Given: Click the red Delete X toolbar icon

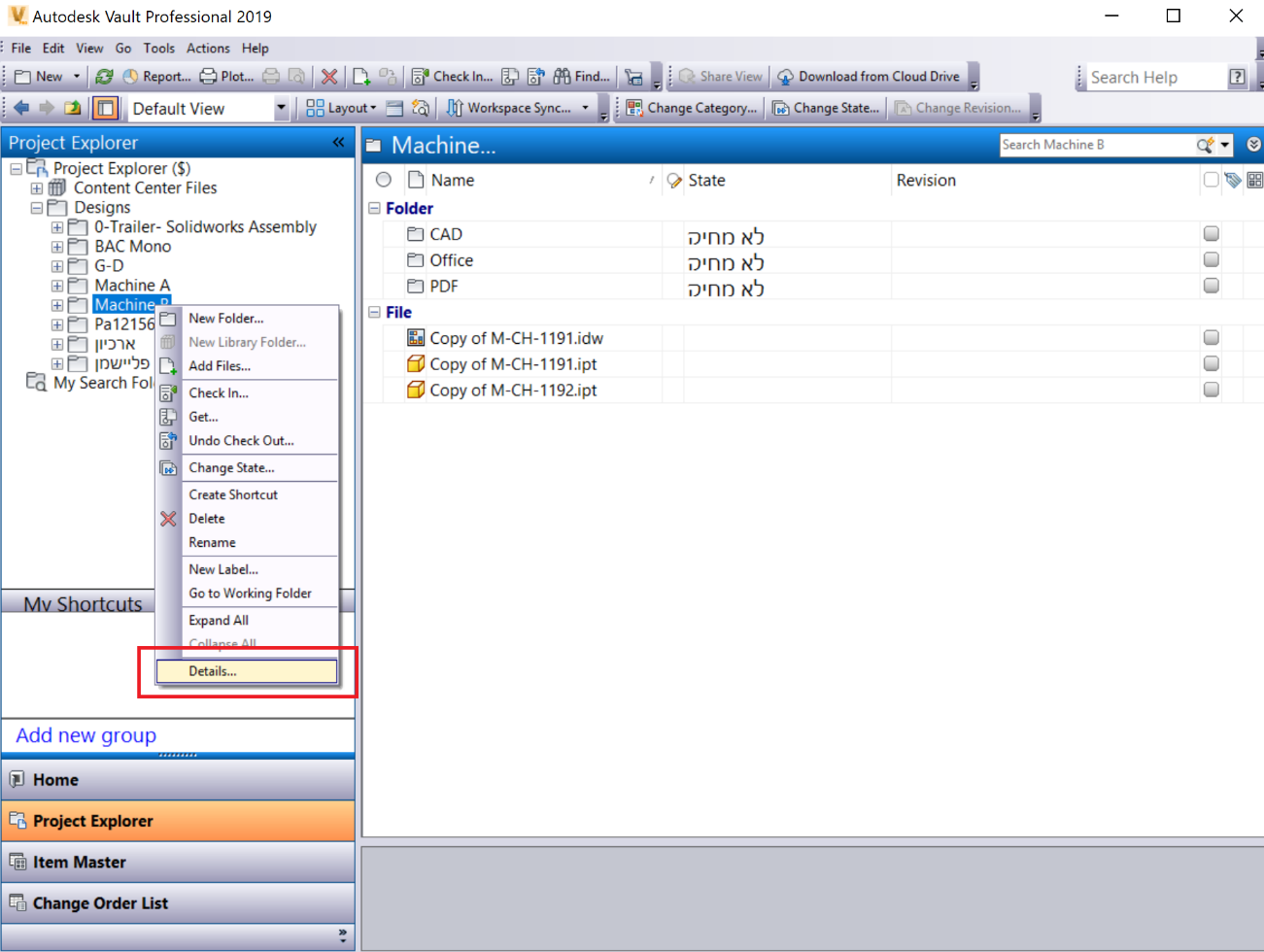Looking at the screenshot, I should pos(329,76).
